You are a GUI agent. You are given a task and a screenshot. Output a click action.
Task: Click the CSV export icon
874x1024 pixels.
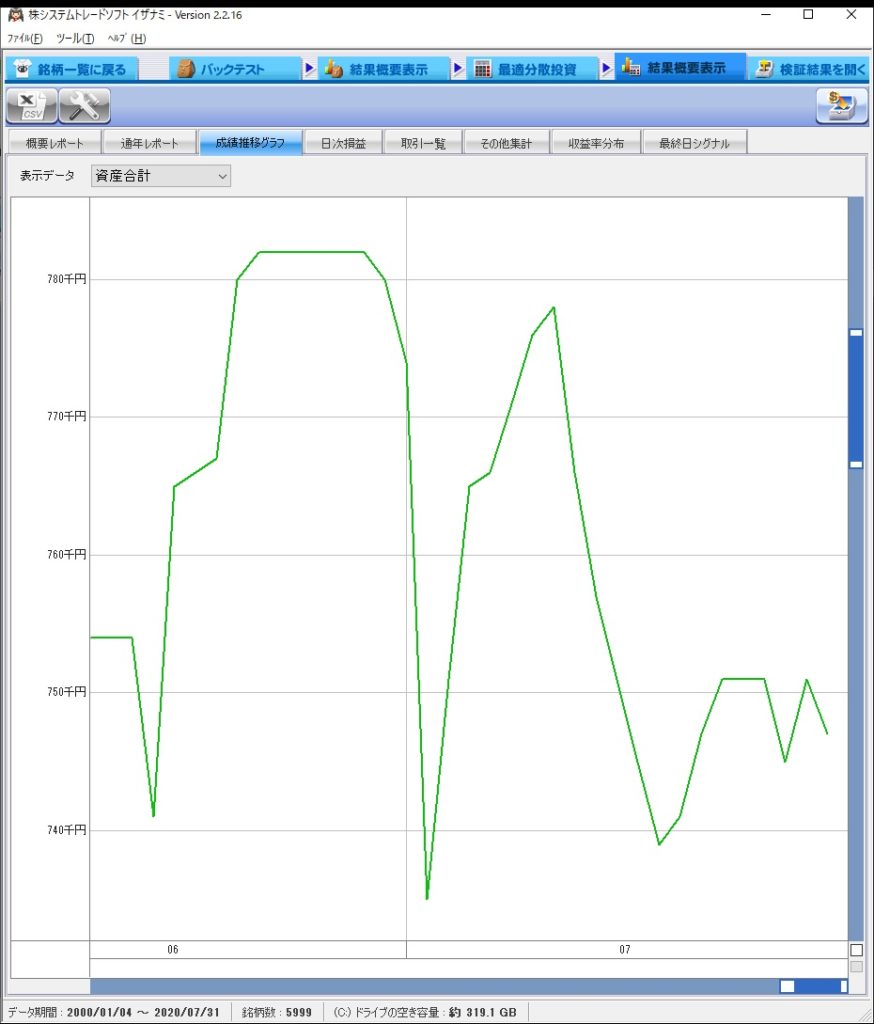point(31,105)
